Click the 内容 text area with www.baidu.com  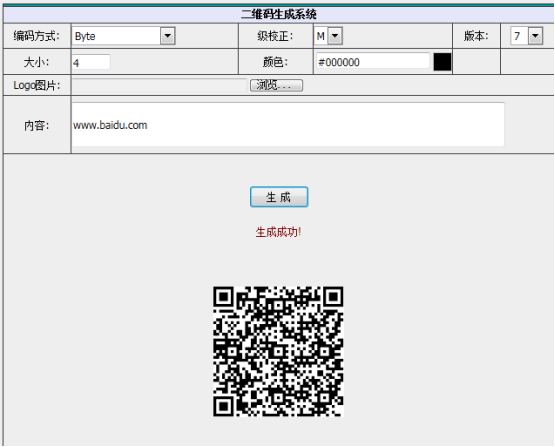point(288,125)
